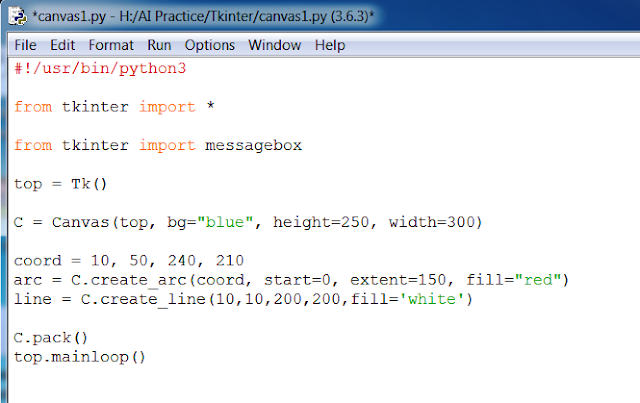Open the Format menu
The width and height of the screenshot is (640, 403).
coord(111,45)
